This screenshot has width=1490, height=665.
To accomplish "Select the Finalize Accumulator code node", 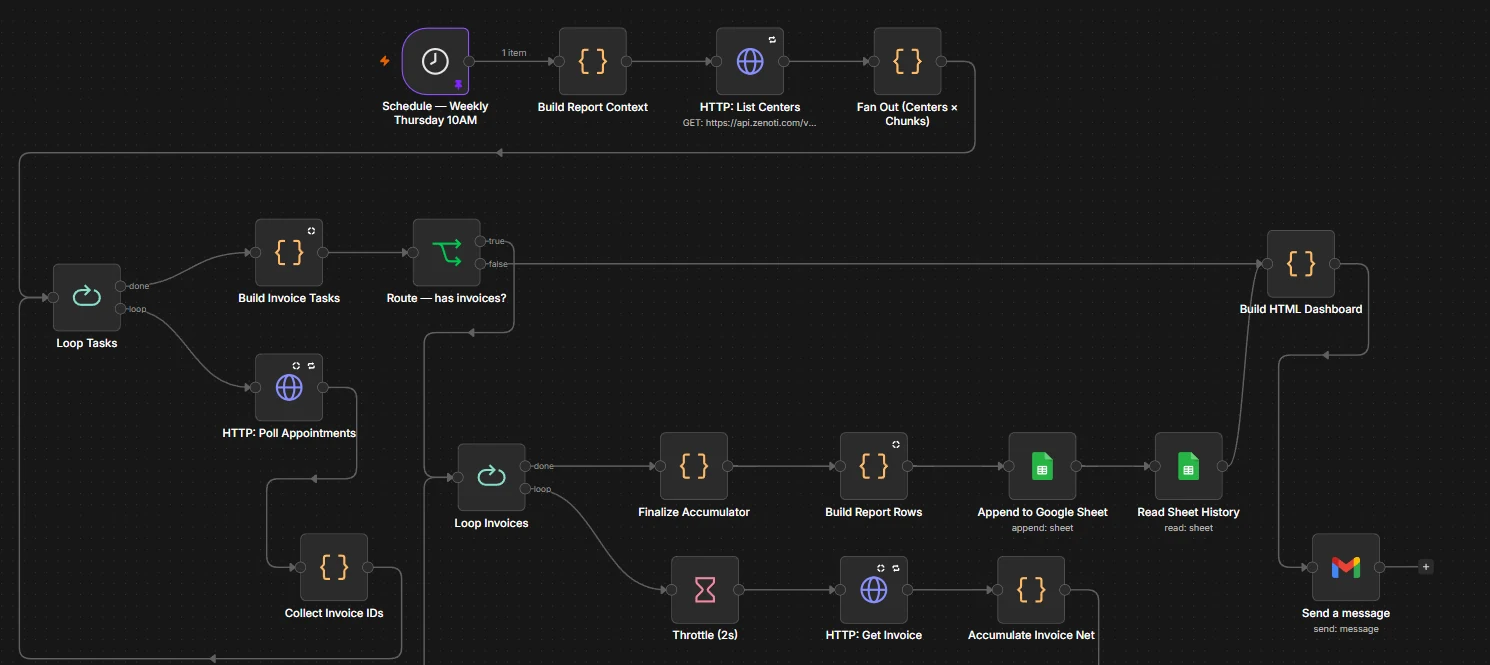I will (694, 466).
